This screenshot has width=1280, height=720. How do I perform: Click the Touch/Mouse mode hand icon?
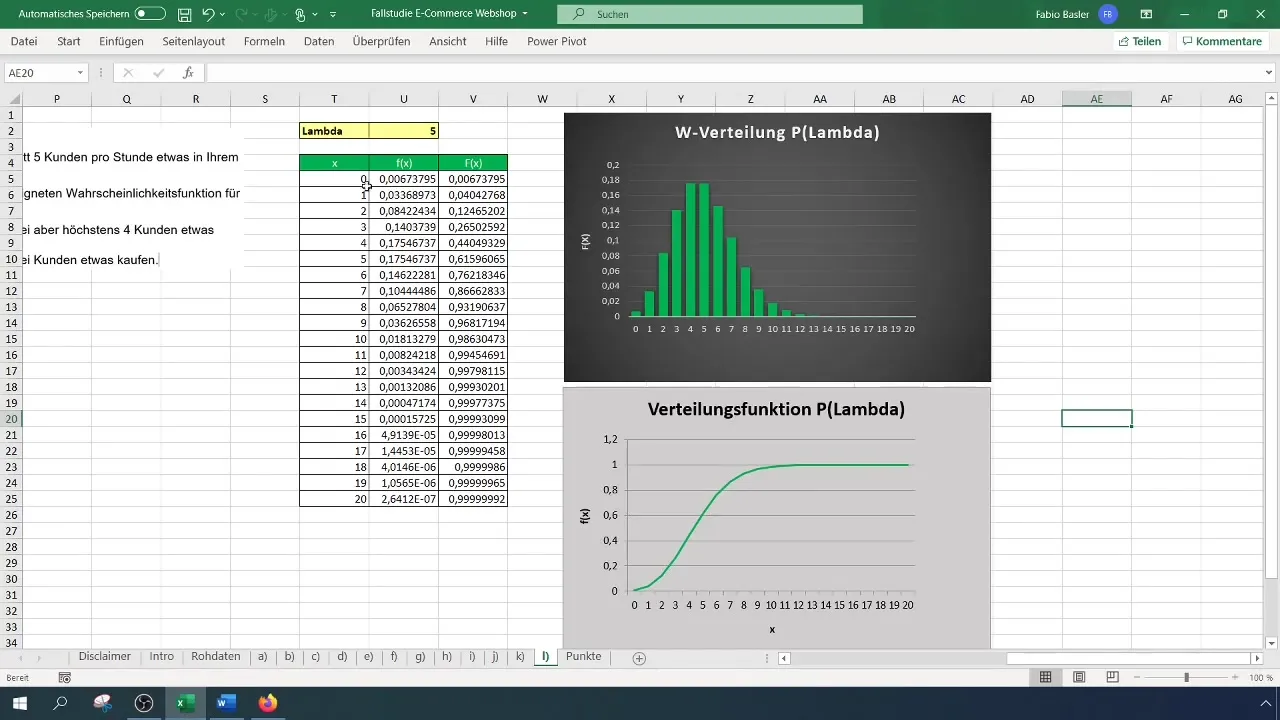pos(300,15)
